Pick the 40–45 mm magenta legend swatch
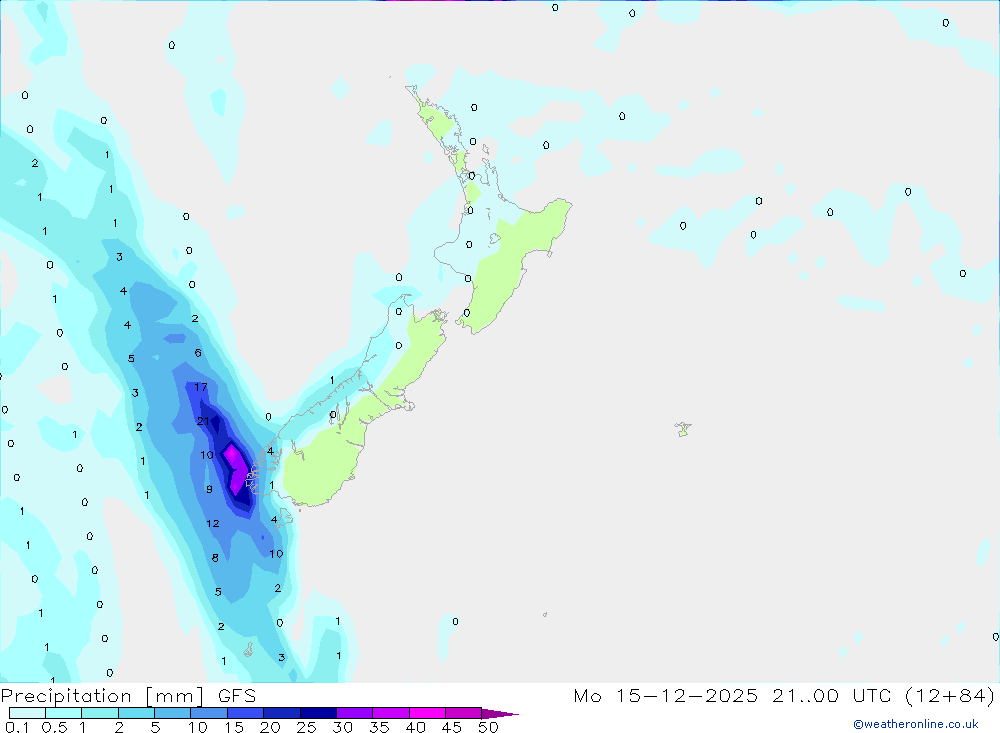The height and width of the screenshot is (733, 1000). [x=427, y=713]
